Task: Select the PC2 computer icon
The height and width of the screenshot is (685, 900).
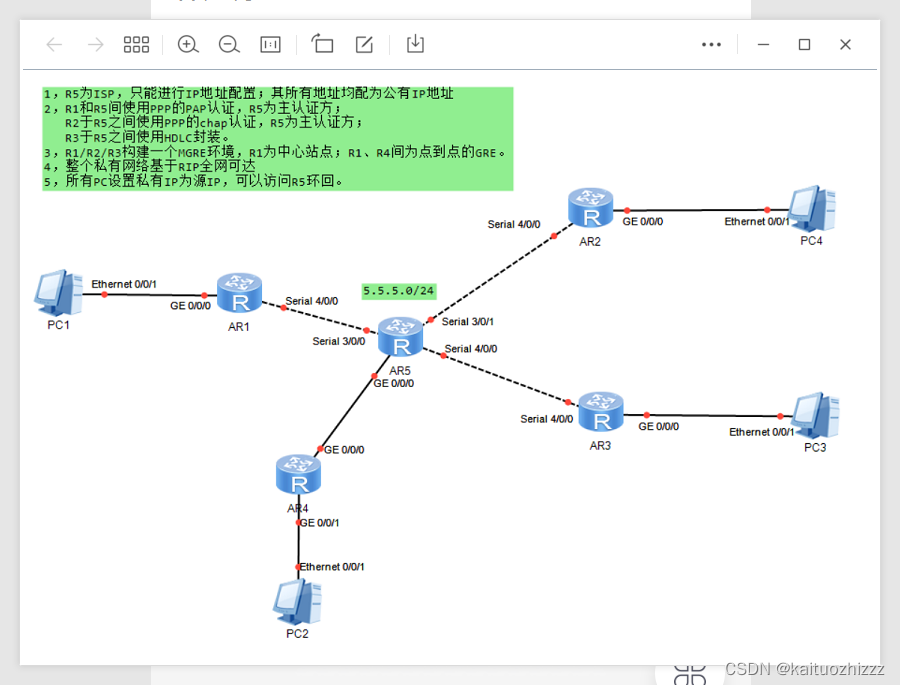Action: 297,602
